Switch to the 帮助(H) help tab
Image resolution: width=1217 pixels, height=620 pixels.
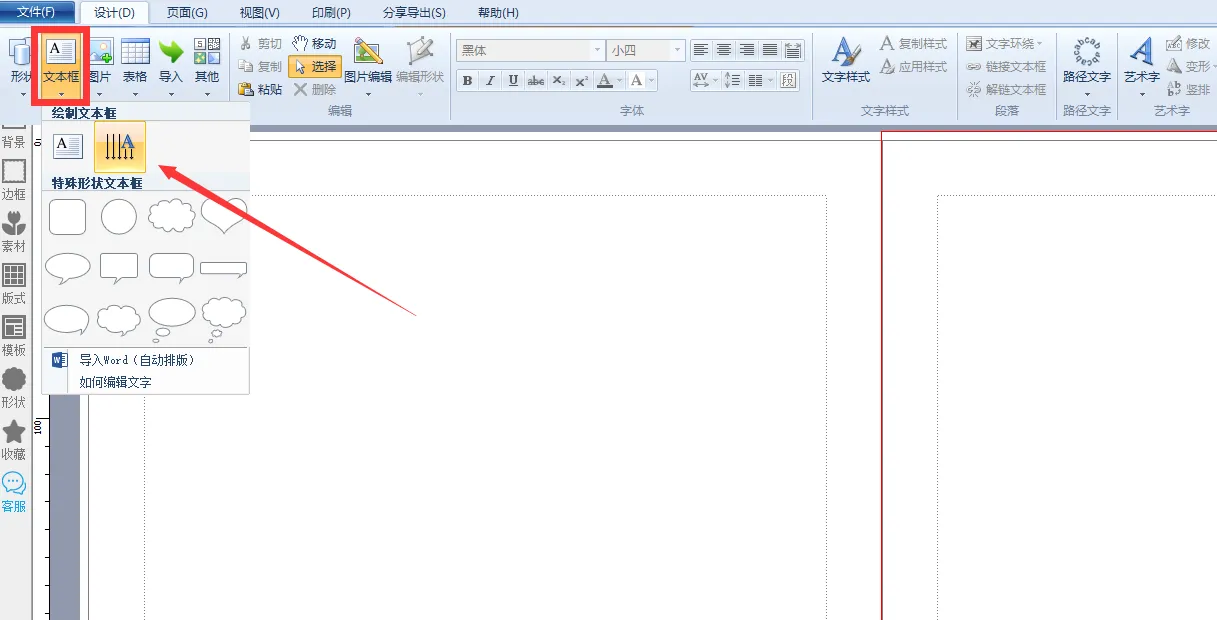(498, 12)
